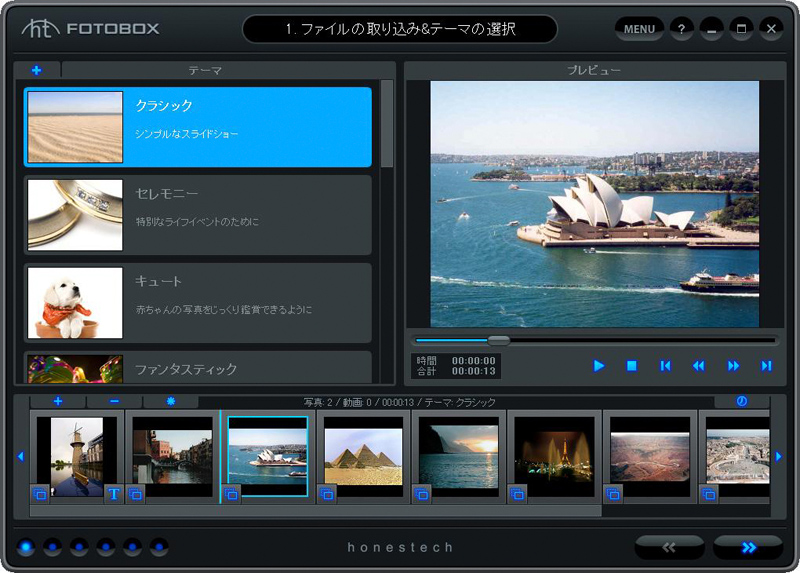Go to the second step indicator dot
This screenshot has height=573, width=800.
coord(52,547)
